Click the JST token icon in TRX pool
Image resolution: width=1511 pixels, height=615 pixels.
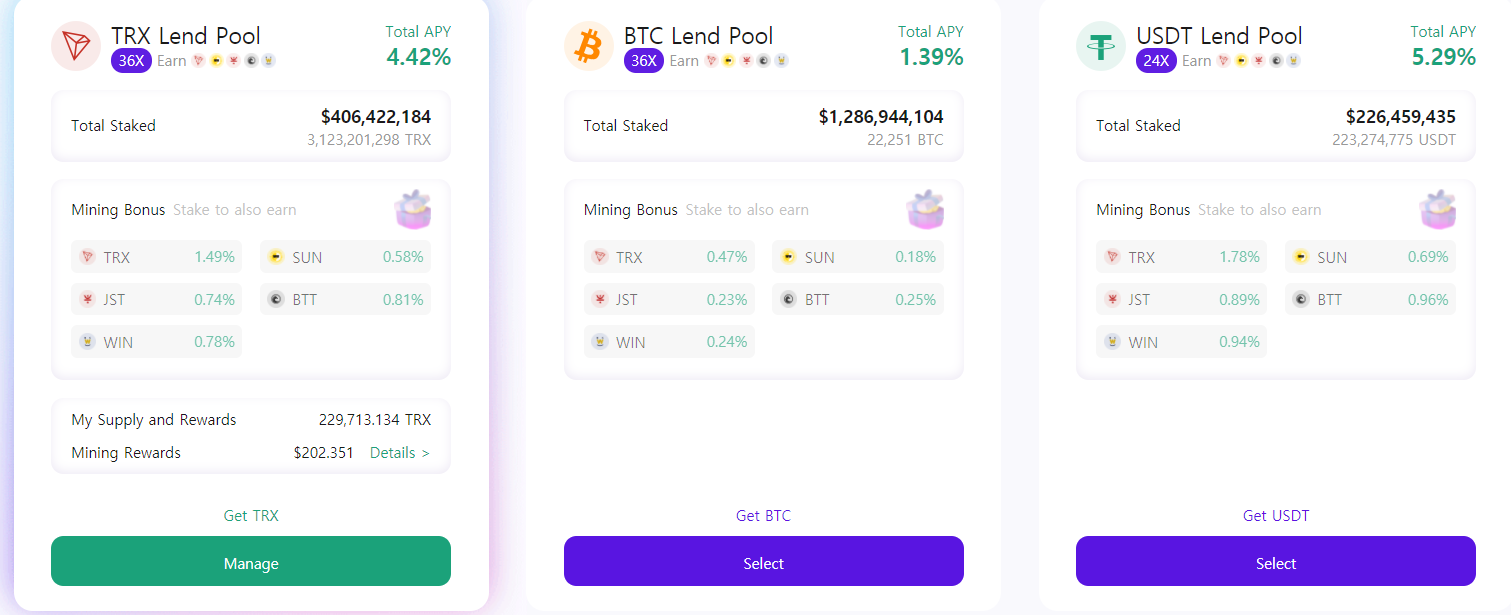click(88, 299)
